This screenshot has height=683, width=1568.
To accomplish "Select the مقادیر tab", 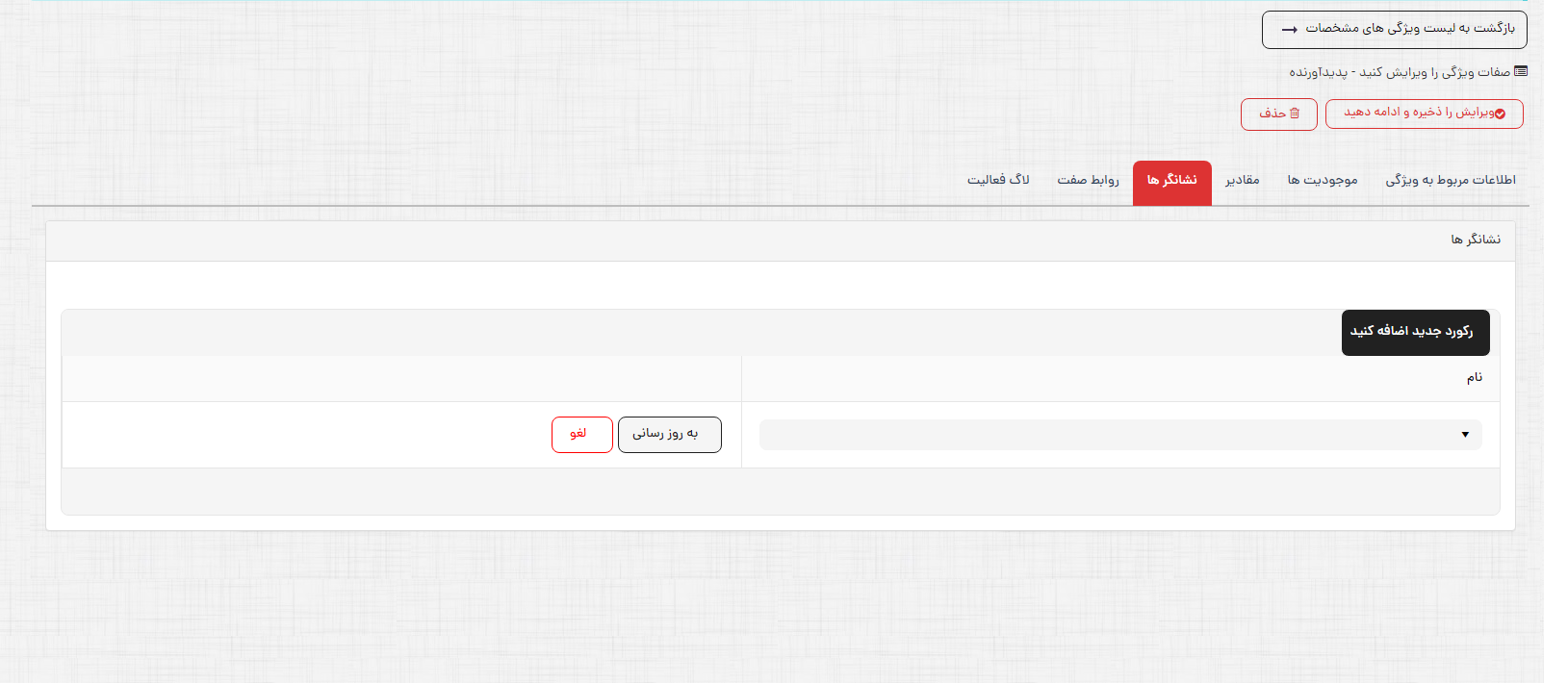I will point(1242,180).
